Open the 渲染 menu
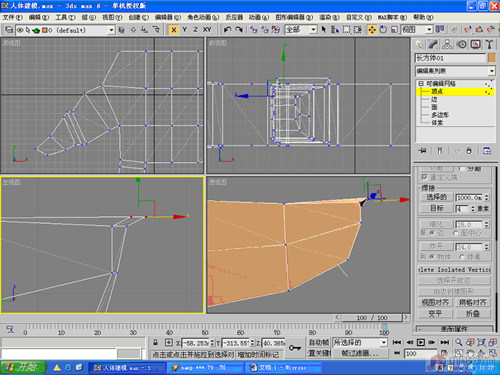Screen dimensions: 500x375 (329, 17)
